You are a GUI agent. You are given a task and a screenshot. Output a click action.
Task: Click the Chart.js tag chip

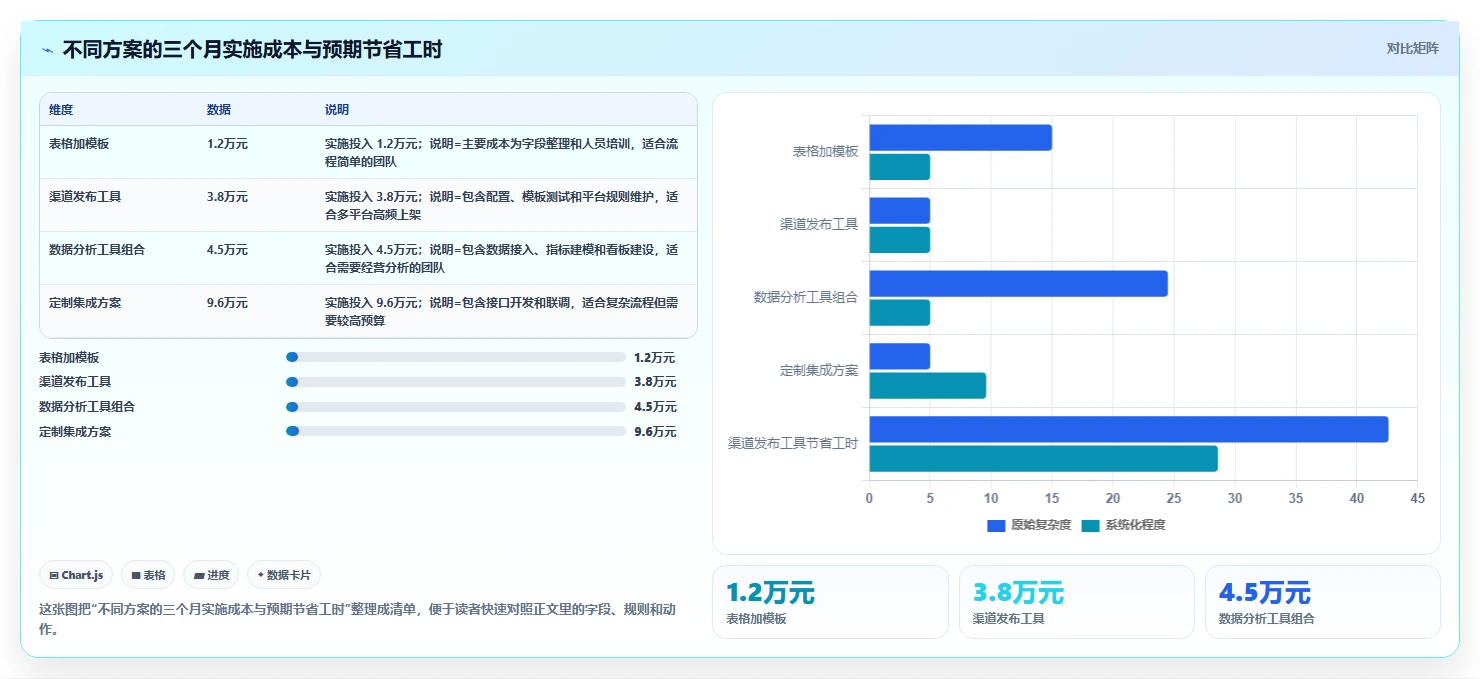(x=76, y=575)
